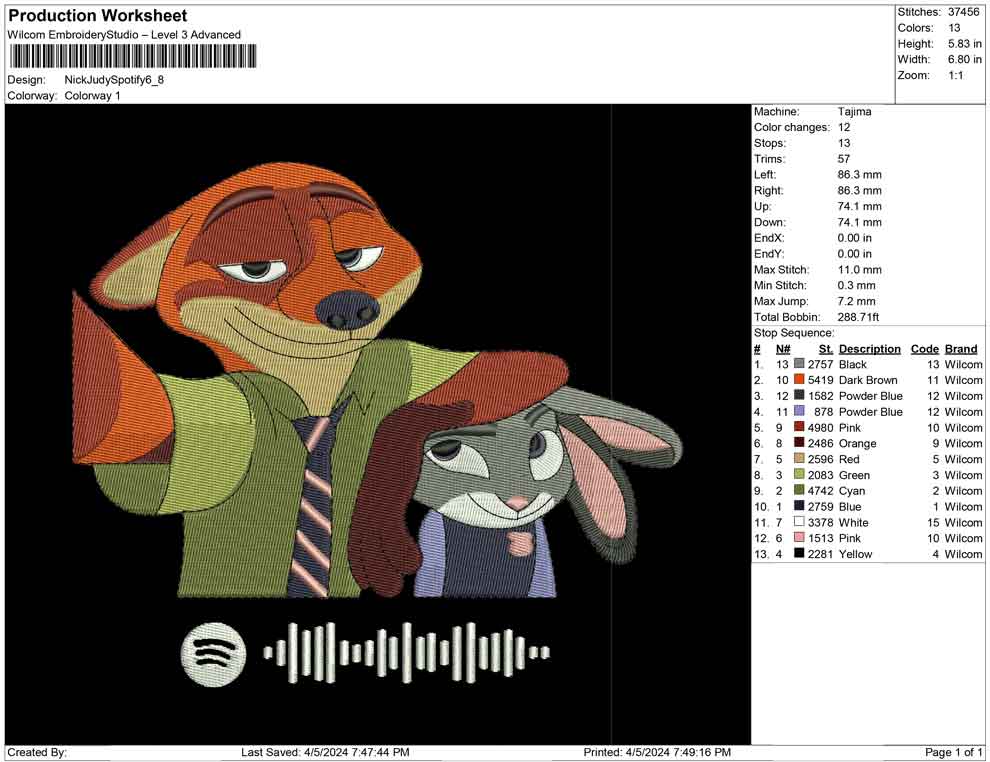The width and height of the screenshot is (990, 762).
Task: Select the Yellow row in stop sequence
Action: tap(866, 555)
